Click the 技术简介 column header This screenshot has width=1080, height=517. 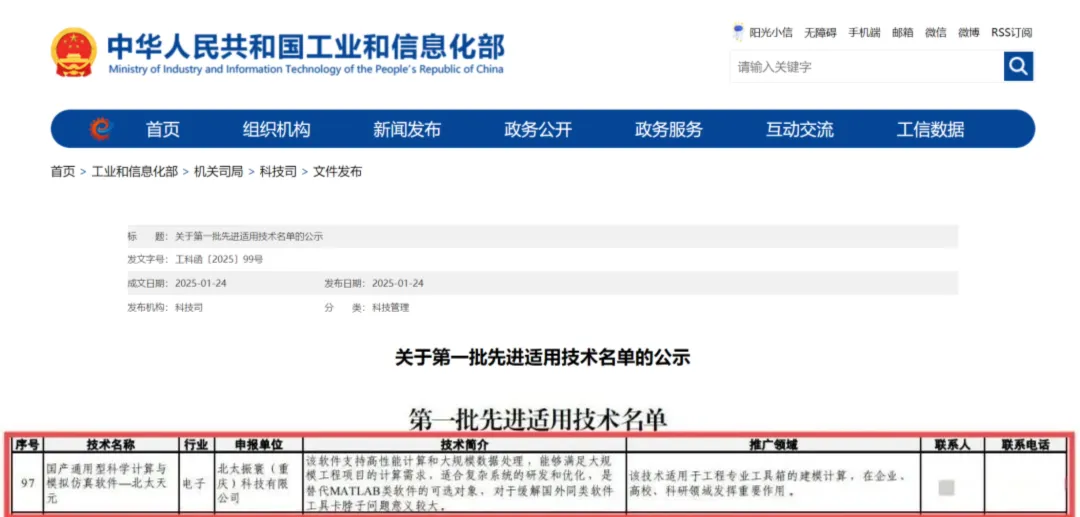click(464, 445)
